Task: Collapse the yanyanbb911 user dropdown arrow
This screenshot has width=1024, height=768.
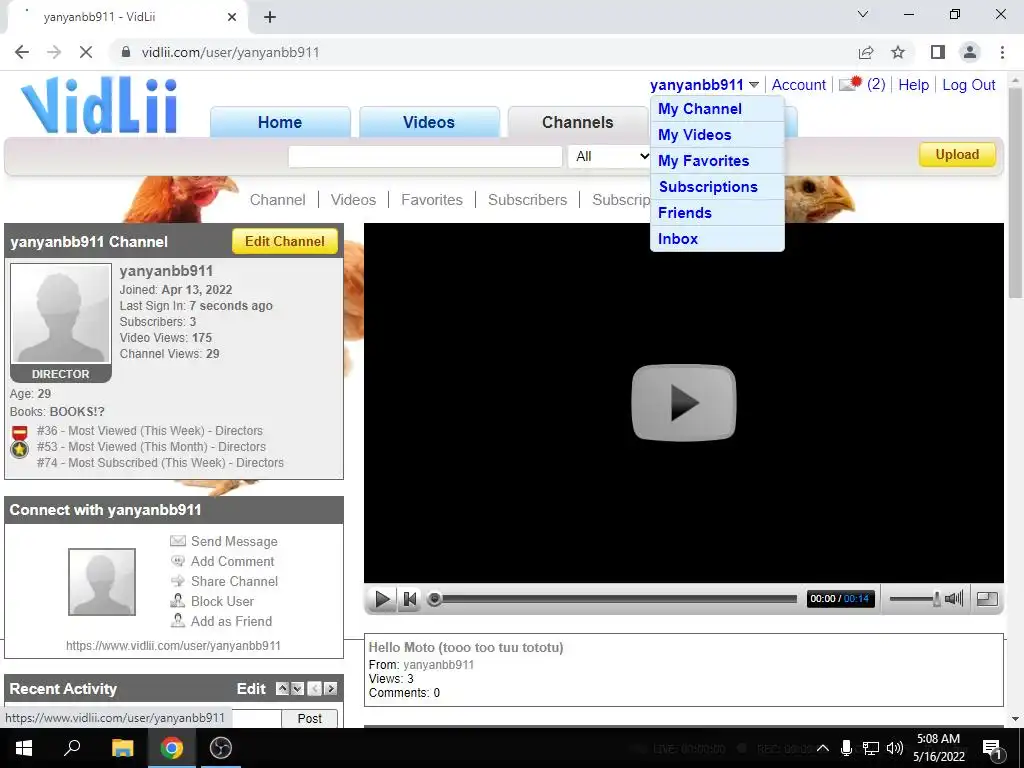Action: tap(754, 85)
